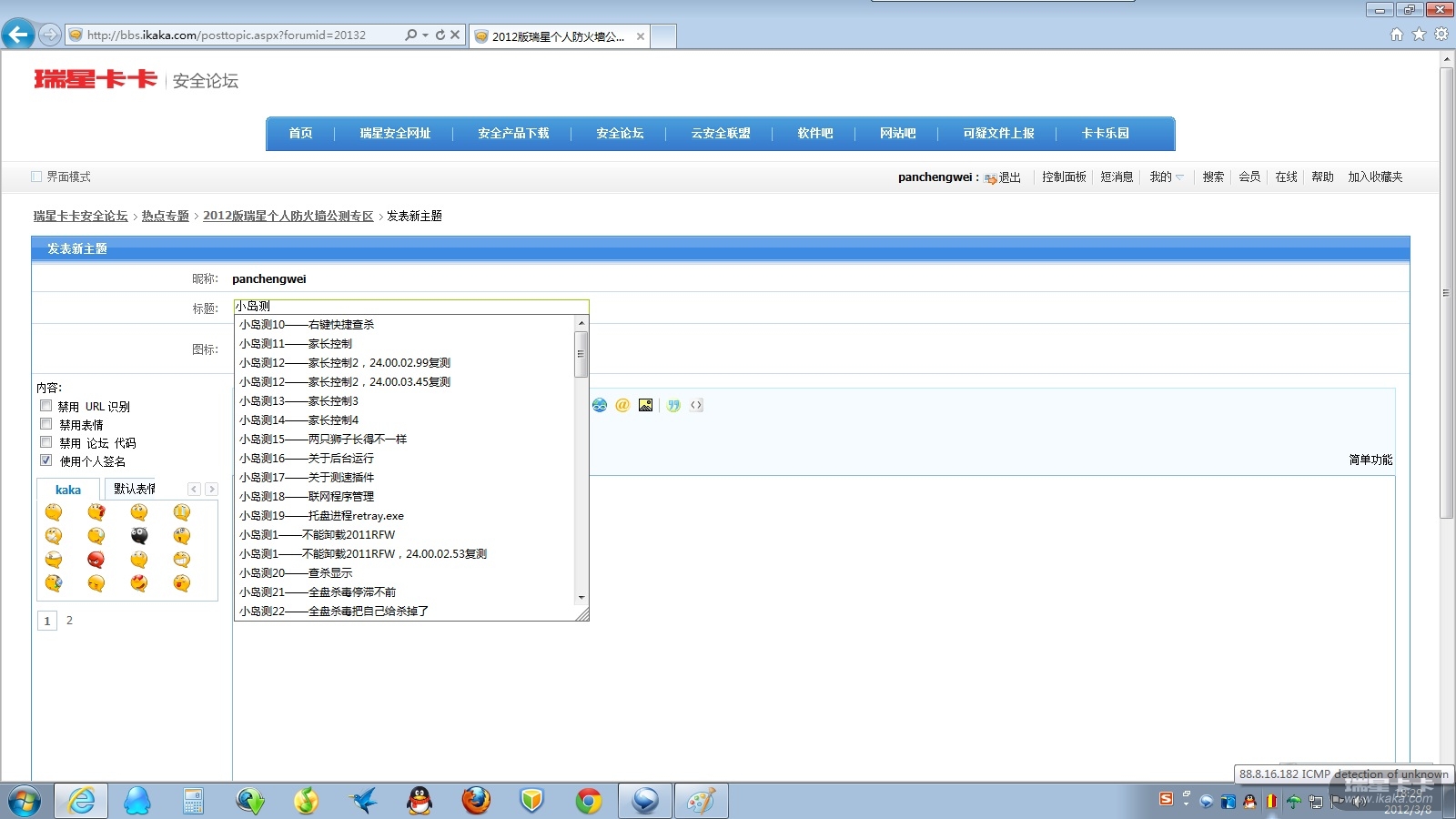The width and height of the screenshot is (1456, 819).
Task: Insert the black round emoticon
Action: coord(139,536)
